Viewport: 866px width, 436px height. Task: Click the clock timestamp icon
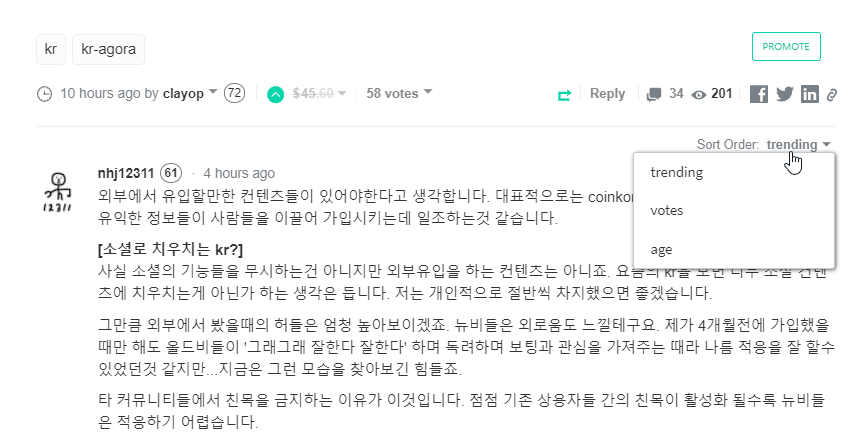pos(44,94)
